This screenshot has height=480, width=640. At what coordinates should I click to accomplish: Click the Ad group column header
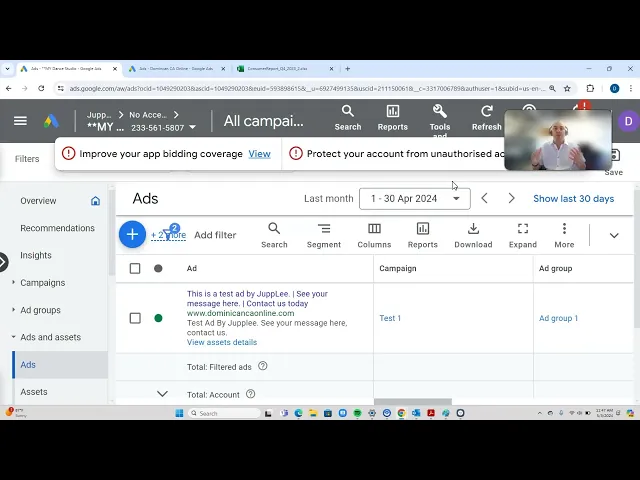[x=556, y=269]
